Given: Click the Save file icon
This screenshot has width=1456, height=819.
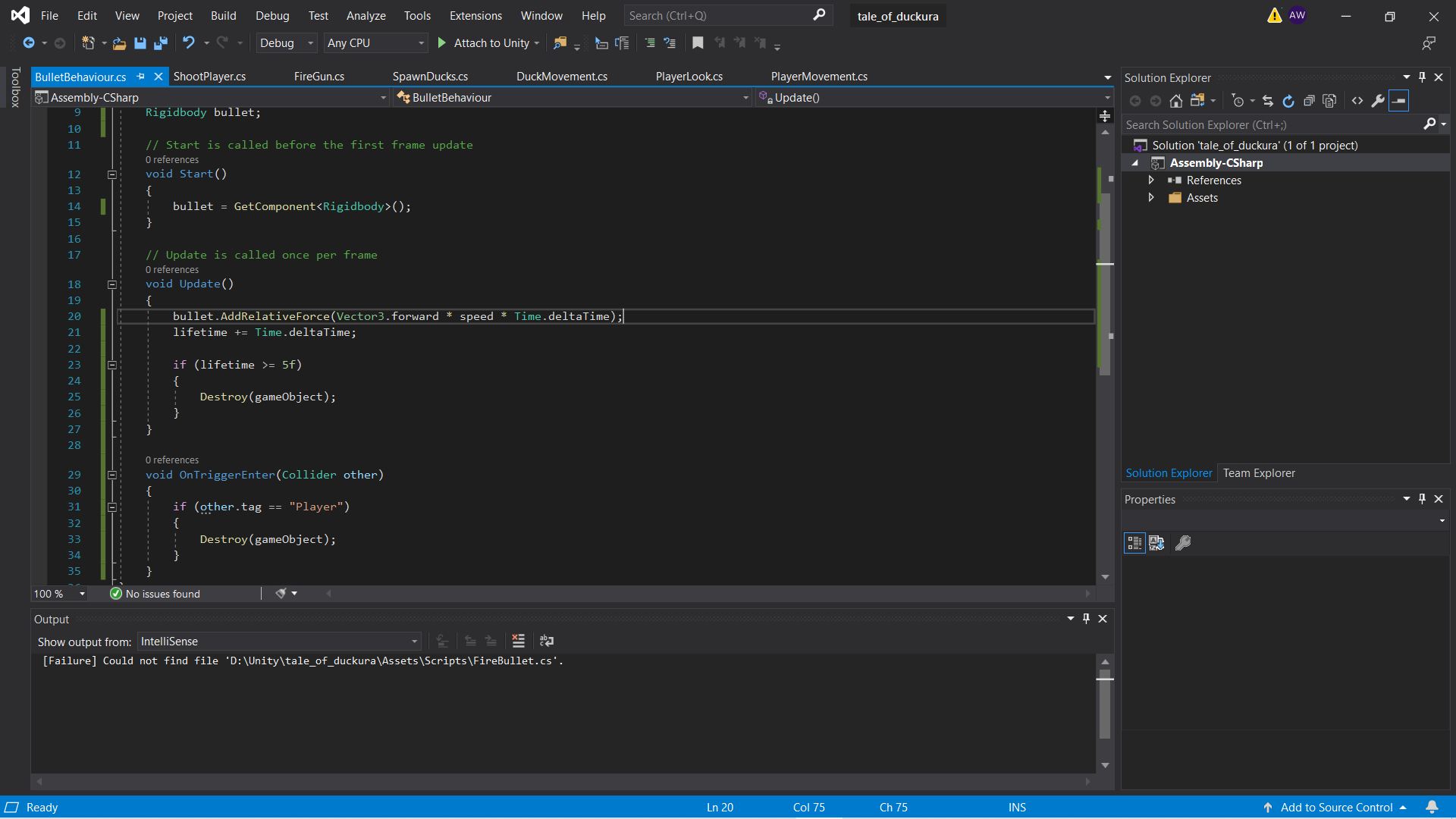Looking at the screenshot, I should 140,43.
